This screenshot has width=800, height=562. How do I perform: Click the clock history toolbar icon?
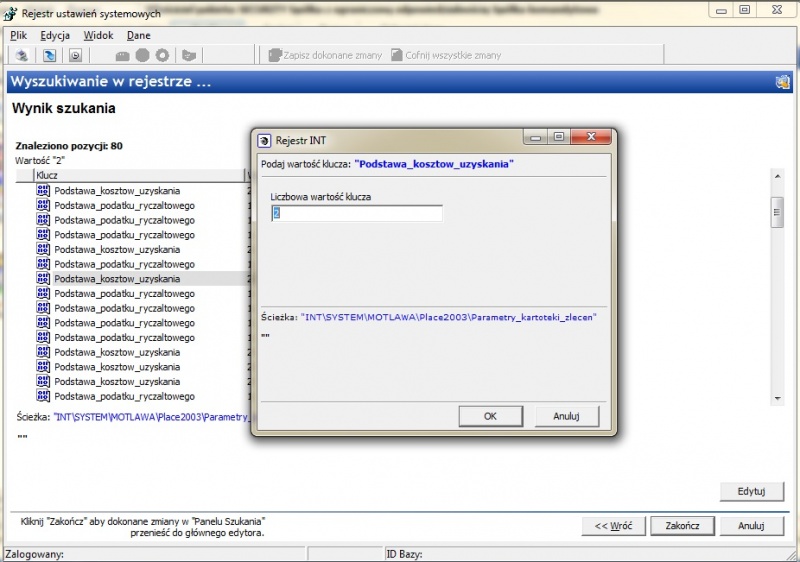[76, 55]
